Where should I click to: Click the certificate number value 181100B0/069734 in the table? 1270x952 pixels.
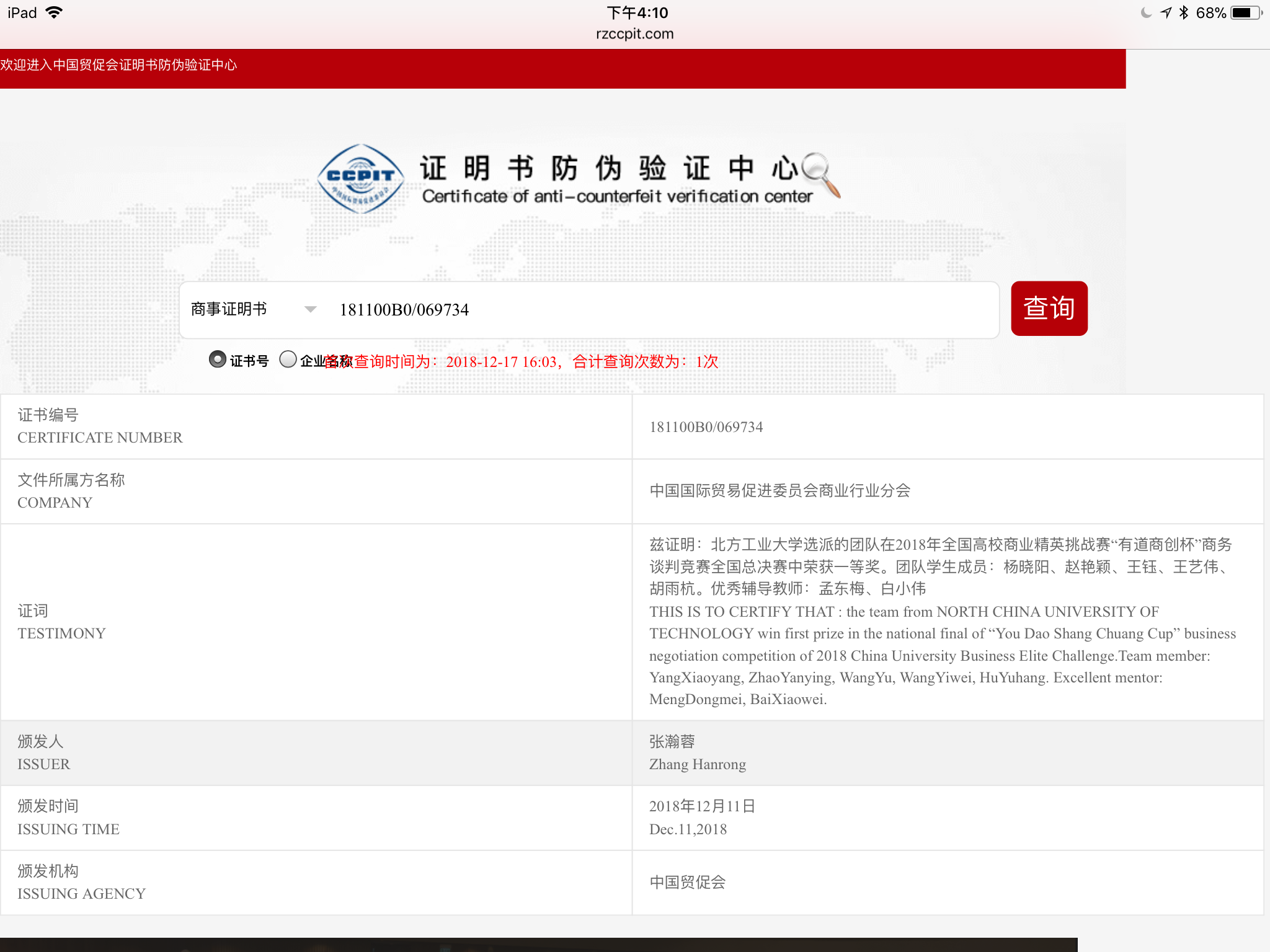coord(706,427)
